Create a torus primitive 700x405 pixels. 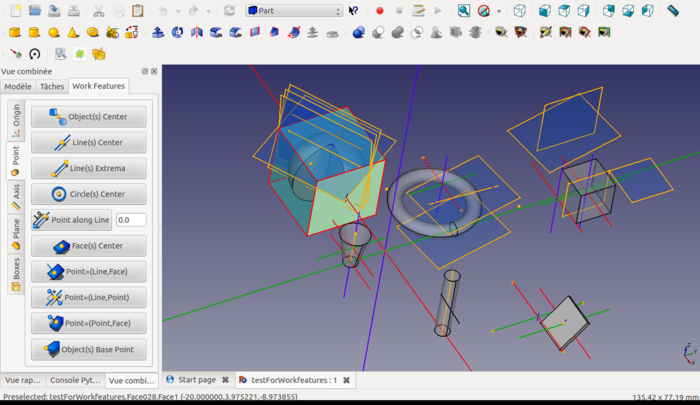(x=92, y=32)
